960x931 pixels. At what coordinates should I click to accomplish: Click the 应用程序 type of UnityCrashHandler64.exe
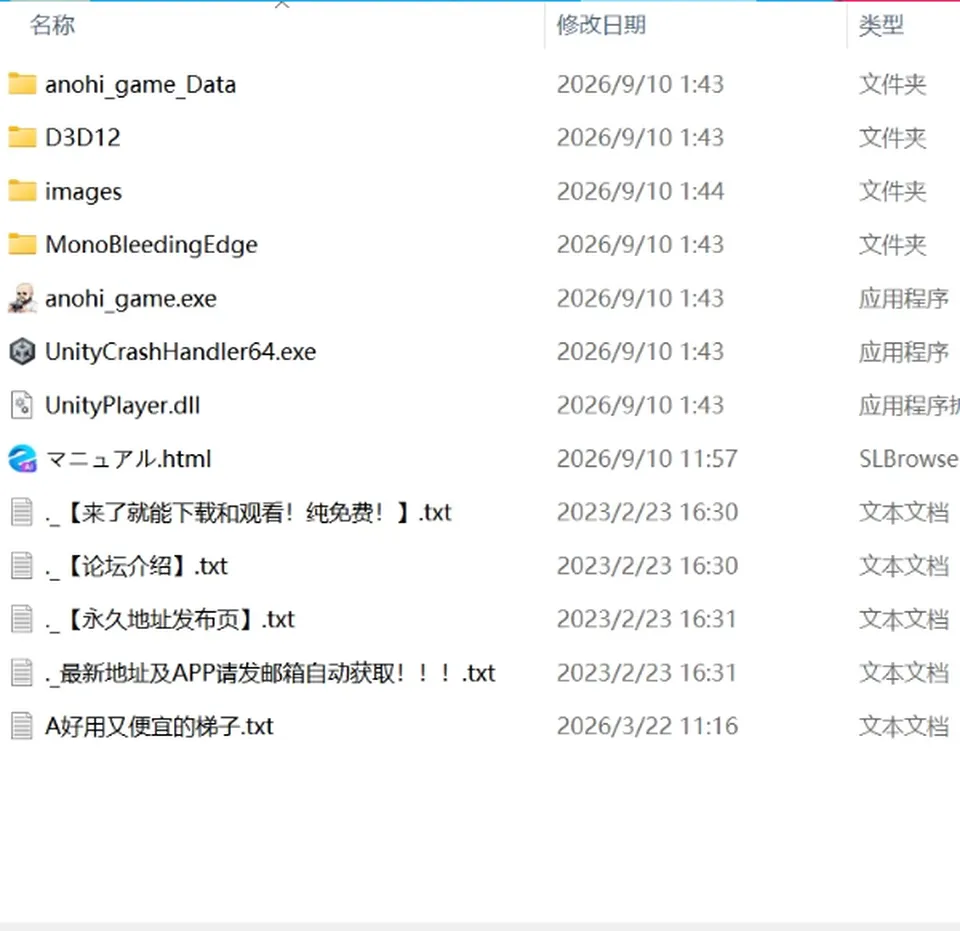[904, 352]
